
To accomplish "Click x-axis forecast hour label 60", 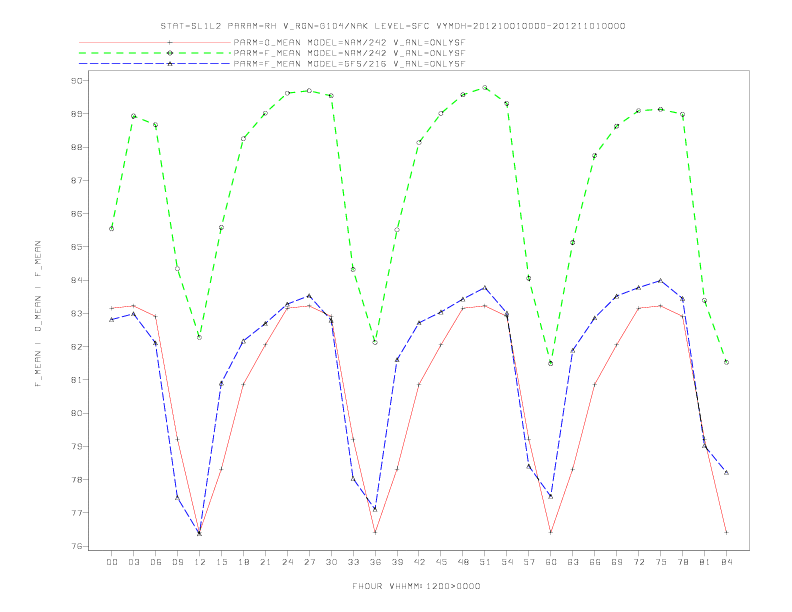I will click(x=551, y=562).
